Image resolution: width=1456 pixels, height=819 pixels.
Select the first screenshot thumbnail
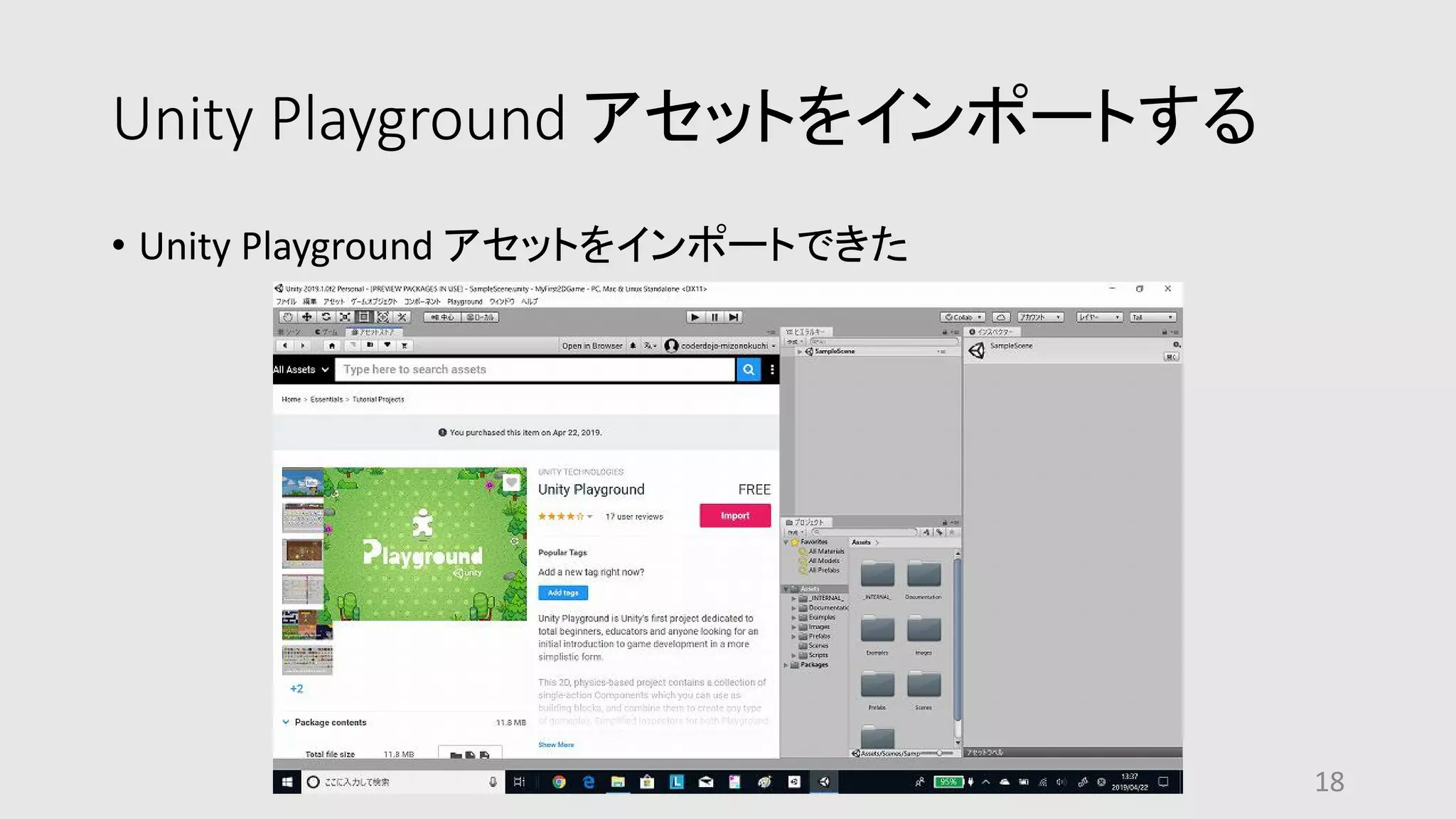pyautogui.click(x=303, y=482)
